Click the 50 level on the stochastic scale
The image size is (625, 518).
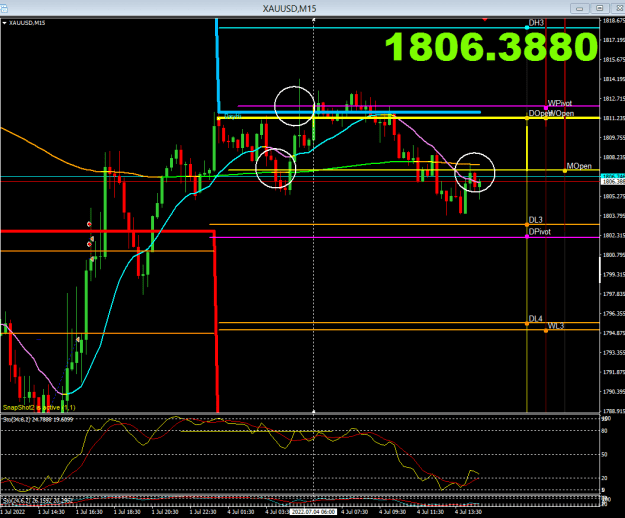(x=605, y=455)
